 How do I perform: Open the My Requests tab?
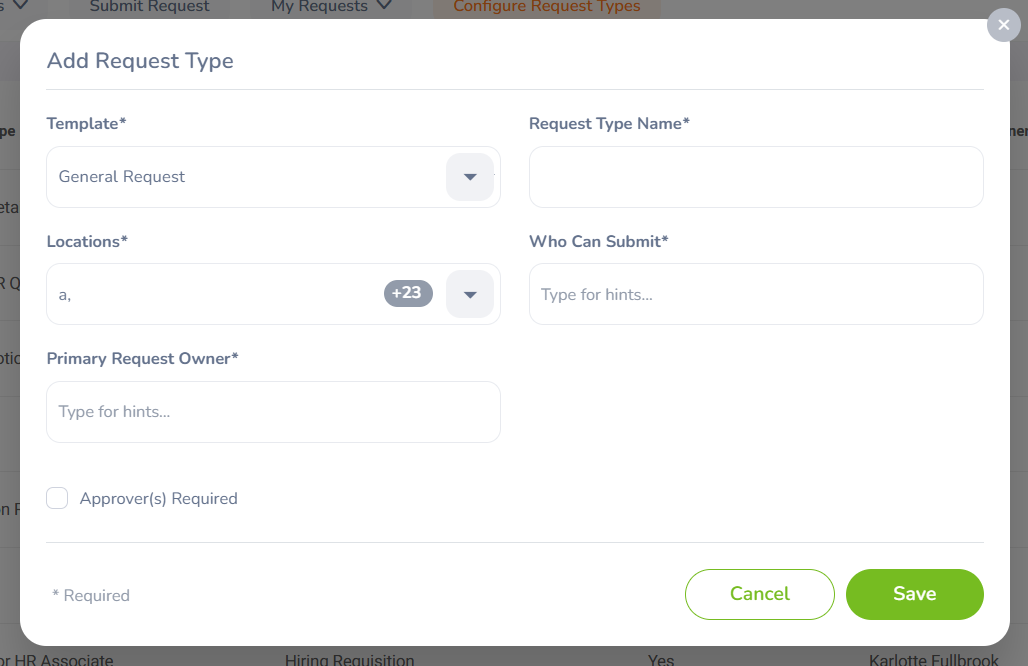point(319,7)
